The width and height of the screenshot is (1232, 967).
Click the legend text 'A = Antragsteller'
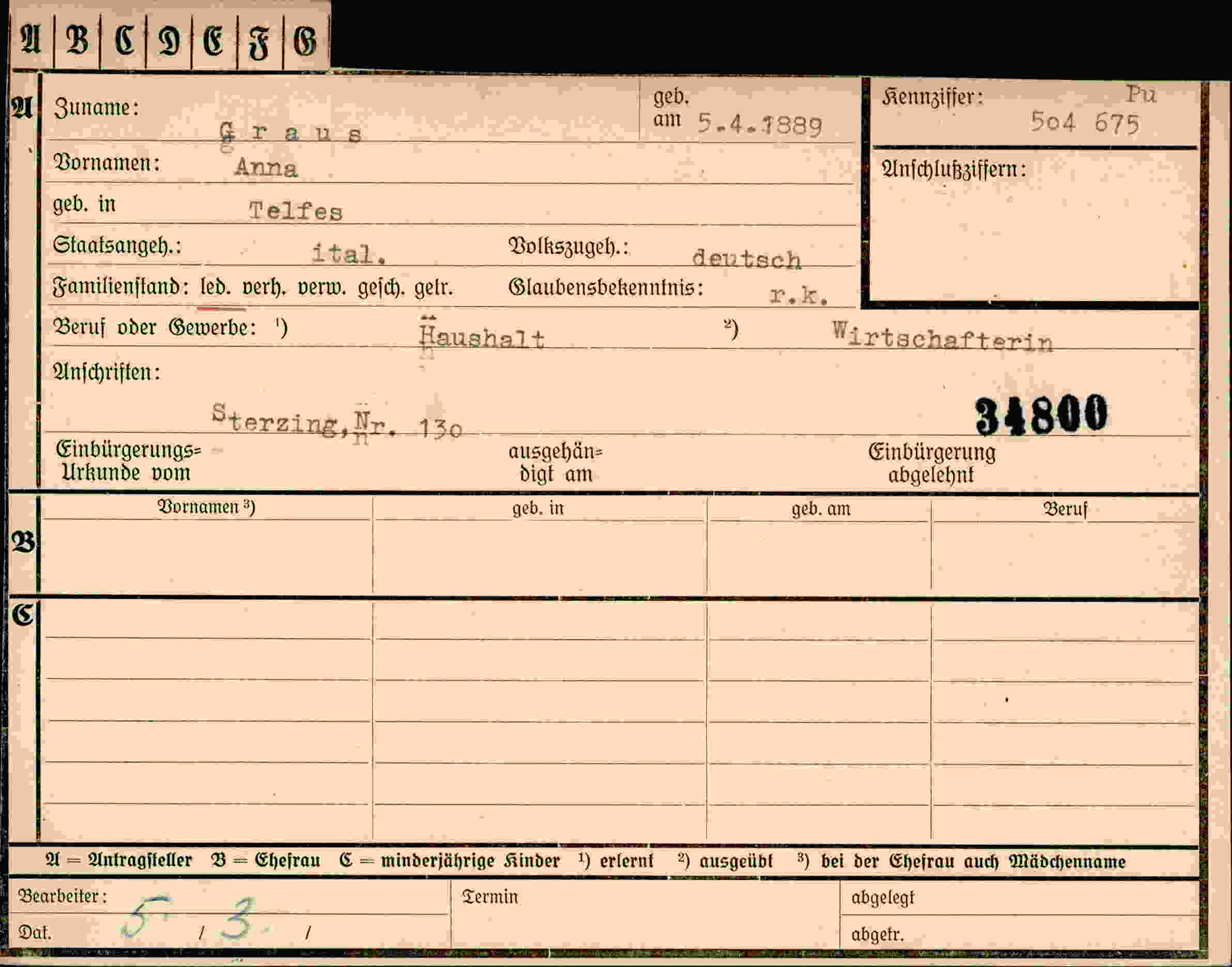(x=118, y=861)
